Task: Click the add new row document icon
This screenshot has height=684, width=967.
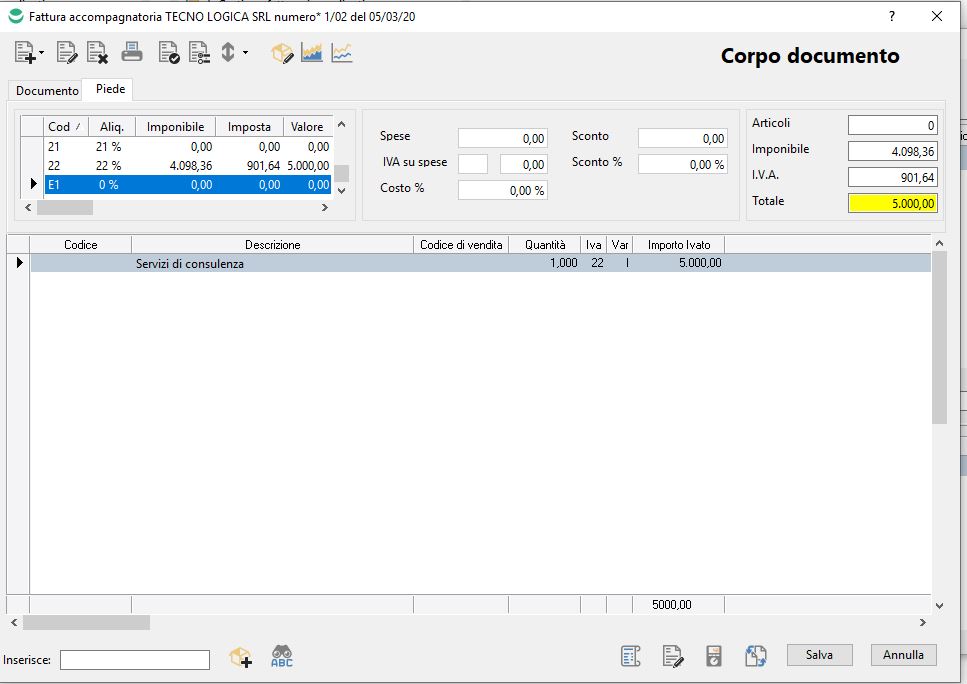Action: [25, 52]
